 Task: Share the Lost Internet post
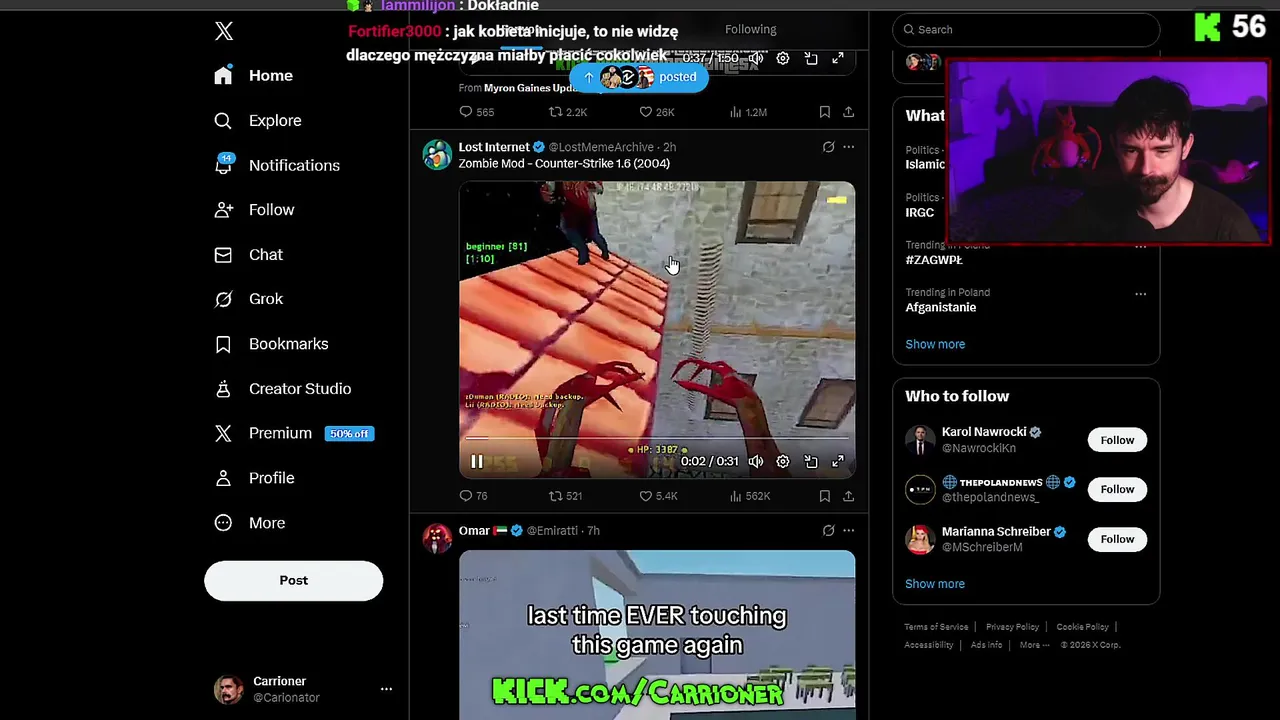click(848, 496)
